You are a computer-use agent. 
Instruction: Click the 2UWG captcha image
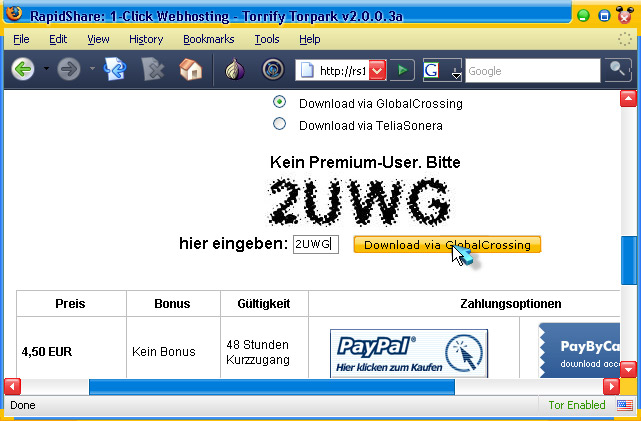point(360,202)
